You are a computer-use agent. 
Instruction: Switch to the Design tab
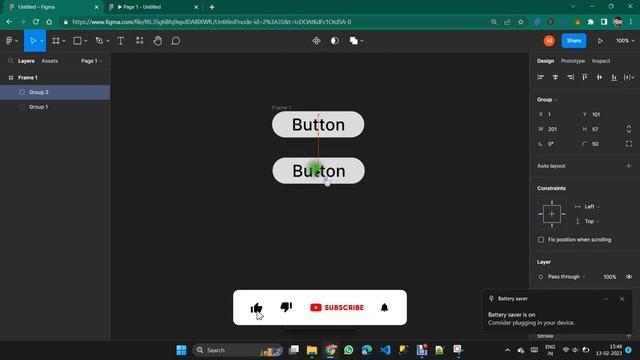[545, 61]
